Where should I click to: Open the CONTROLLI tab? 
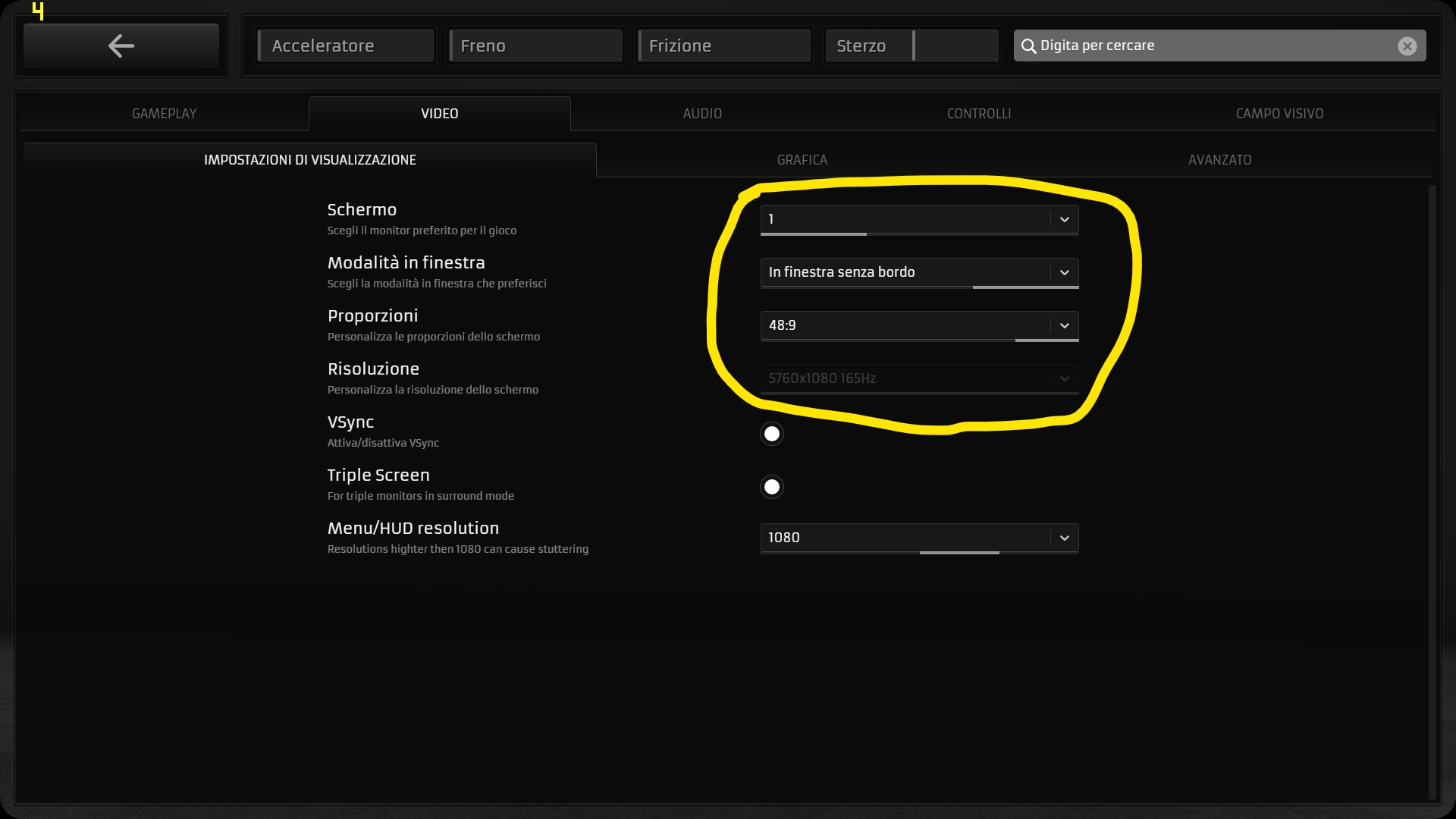(x=978, y=114)
